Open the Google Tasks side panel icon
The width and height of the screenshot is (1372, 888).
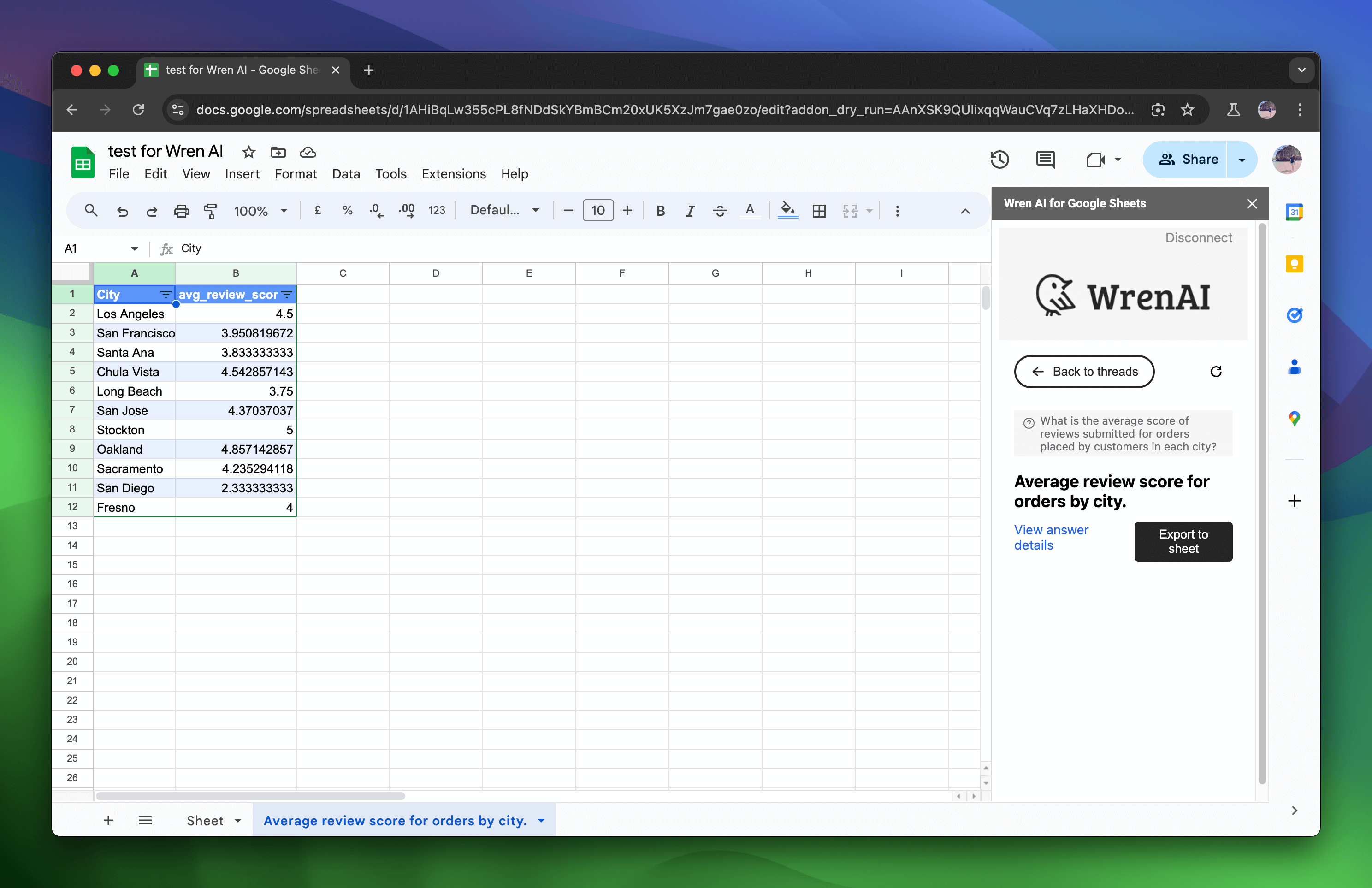point(1294,315)
